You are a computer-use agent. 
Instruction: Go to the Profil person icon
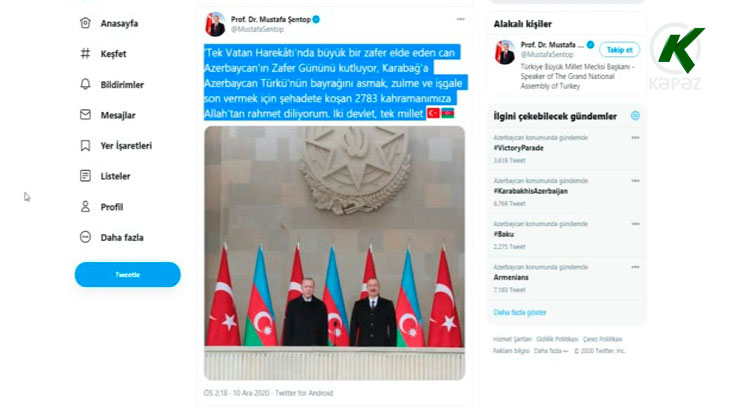85,207
